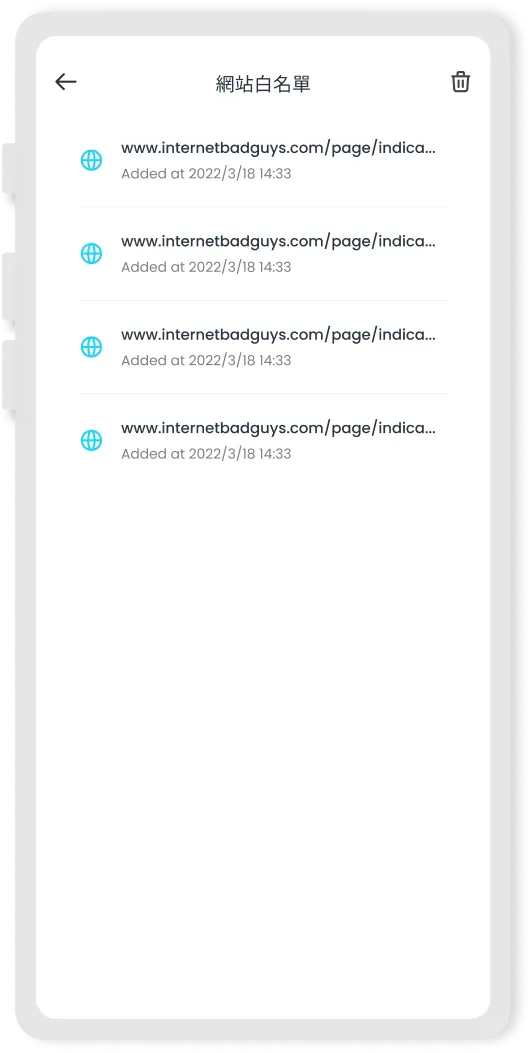Click the top side button on phone frame
Image resolution: width=530 pixels, height=1053 pixels.
pyautogui.click(x=9, y=169)
